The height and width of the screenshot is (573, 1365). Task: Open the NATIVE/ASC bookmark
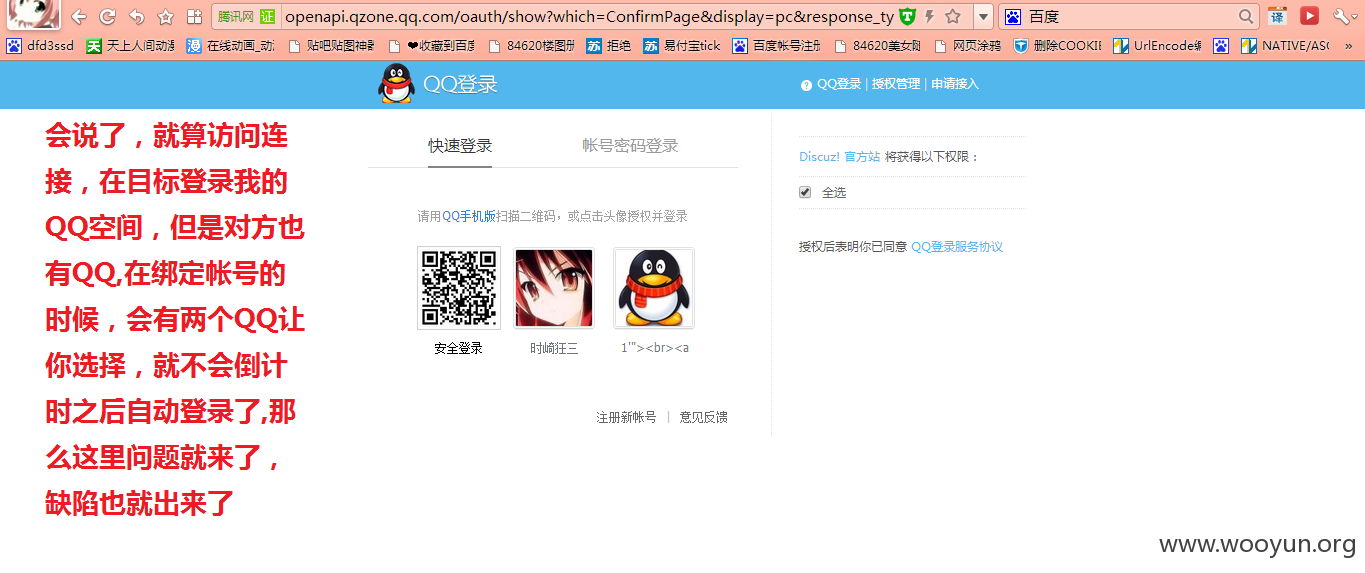coord(1285,46)
